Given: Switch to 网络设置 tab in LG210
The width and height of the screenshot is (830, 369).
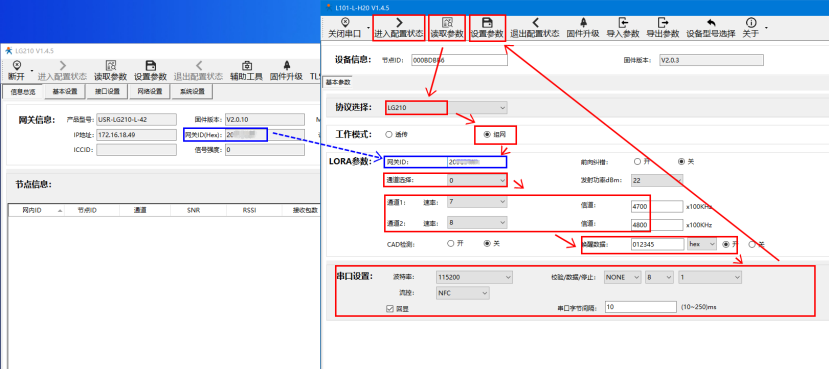Looking at the screenshot, I should 150,92.
